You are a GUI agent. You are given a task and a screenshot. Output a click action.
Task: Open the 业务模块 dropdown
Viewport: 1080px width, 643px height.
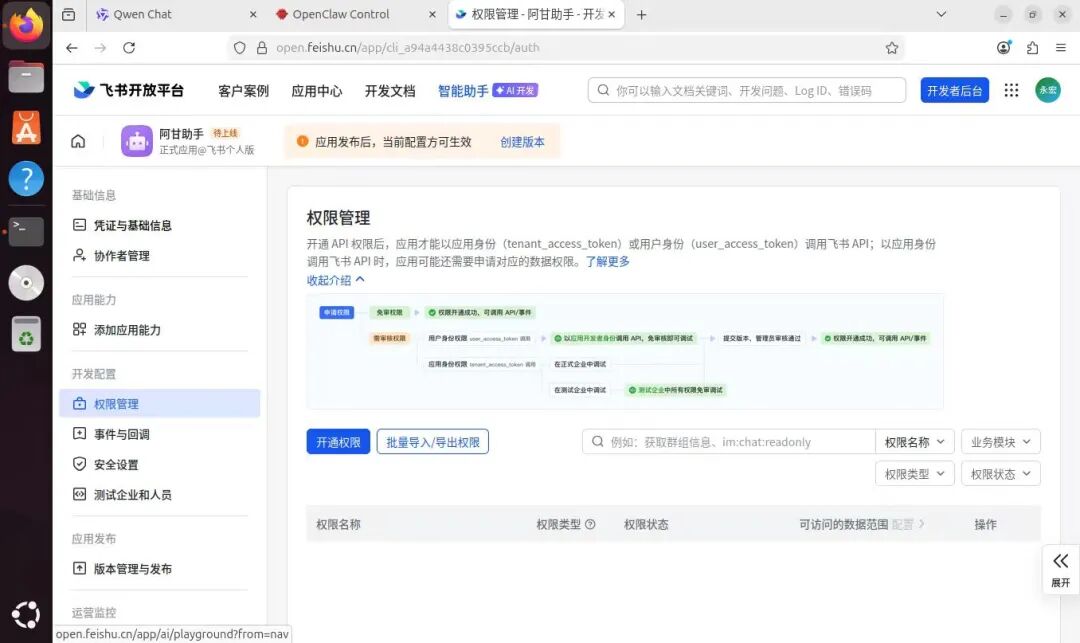coord(1000,441)
